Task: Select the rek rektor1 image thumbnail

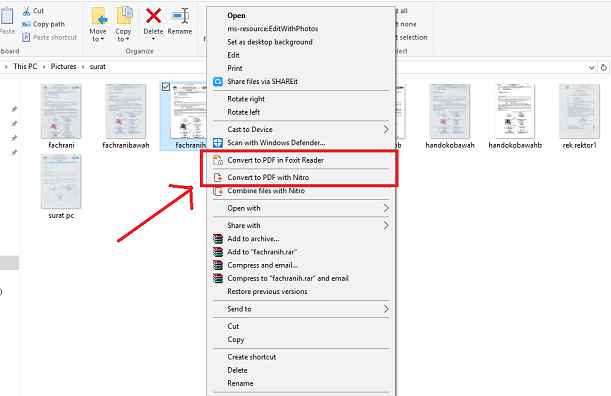Action: [x=579, y=111]
